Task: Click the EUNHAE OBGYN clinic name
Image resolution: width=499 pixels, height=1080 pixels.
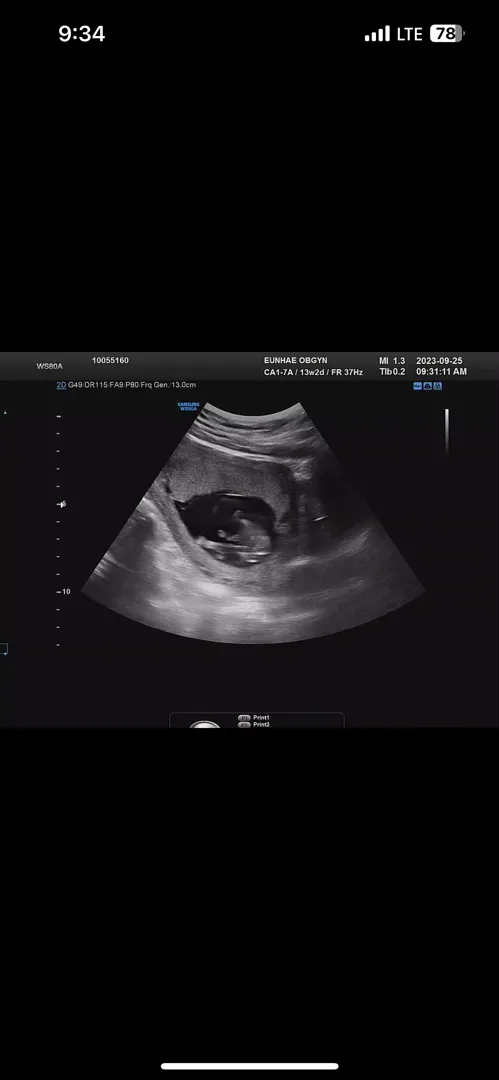Action: (297, 360)
